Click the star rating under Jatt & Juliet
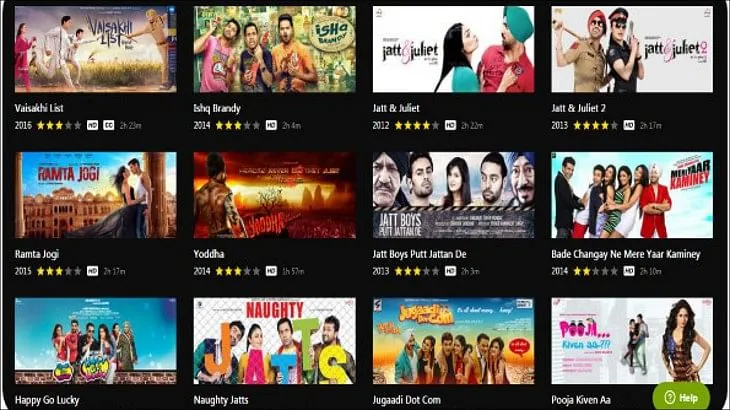 click(x=417, y=125)
